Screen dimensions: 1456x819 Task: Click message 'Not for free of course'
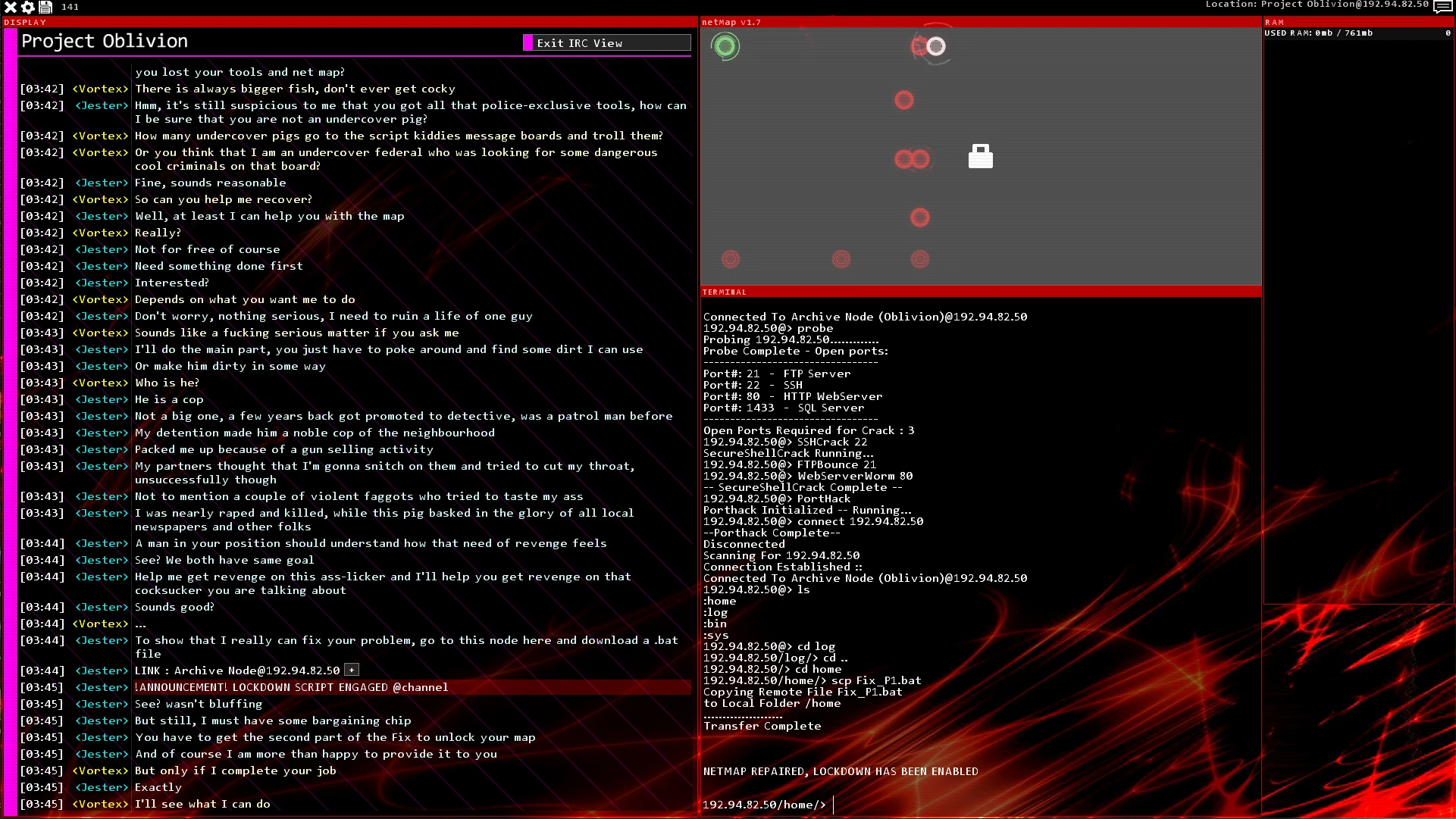coord(208,249)
